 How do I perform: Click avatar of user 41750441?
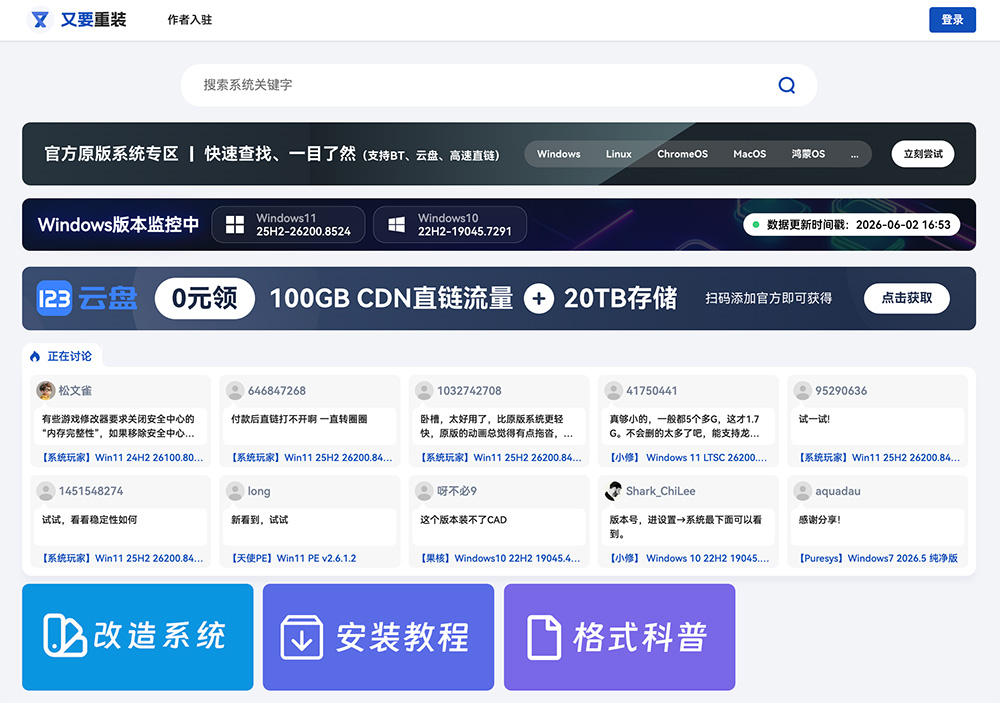614,390
